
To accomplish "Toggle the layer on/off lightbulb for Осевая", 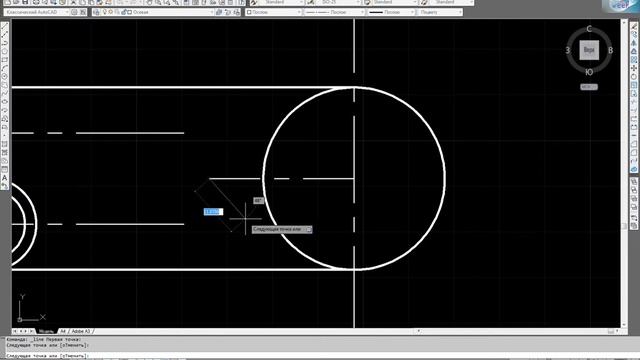I will (104, 12).
